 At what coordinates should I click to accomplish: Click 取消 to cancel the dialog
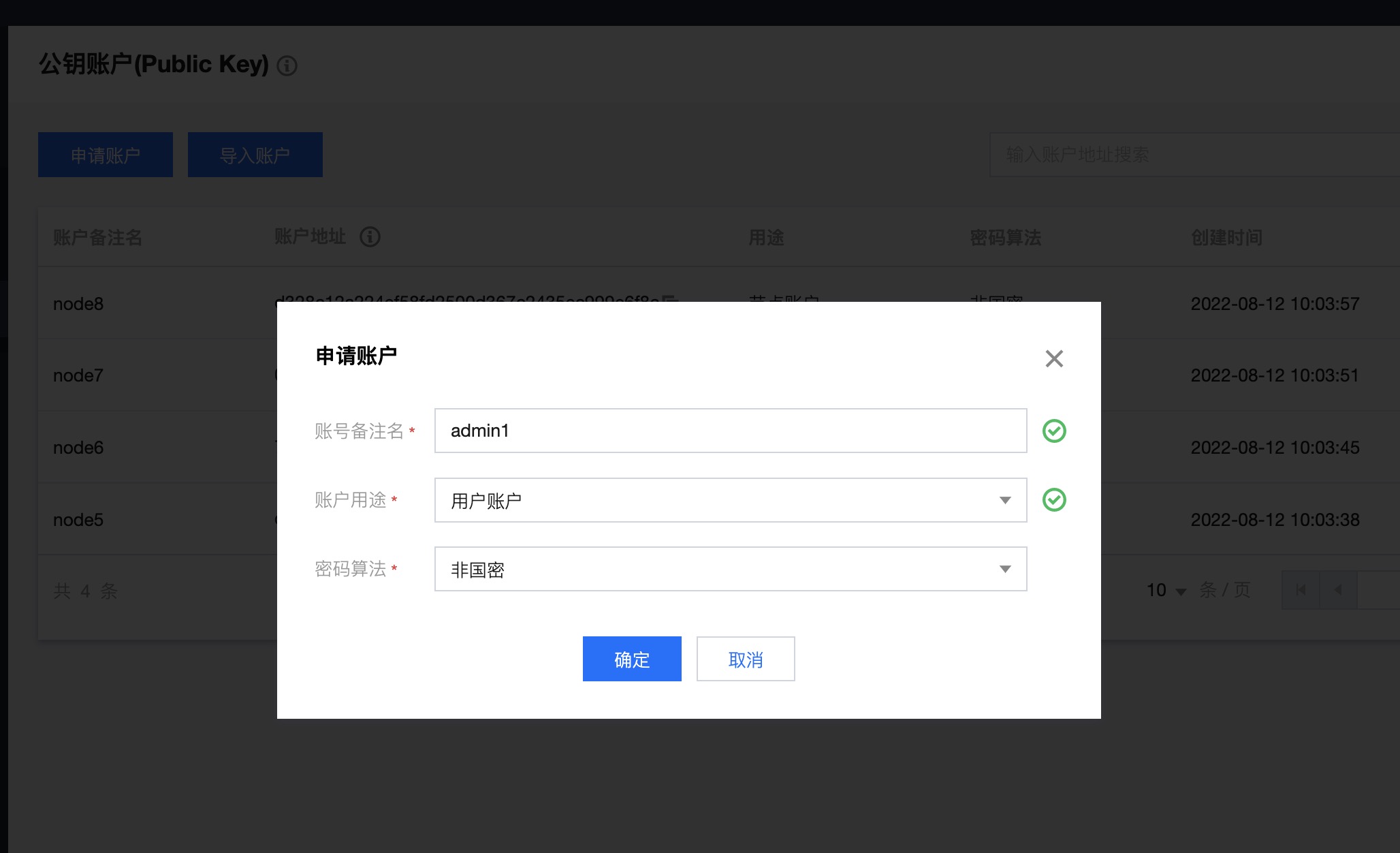[x=745, y=659]
